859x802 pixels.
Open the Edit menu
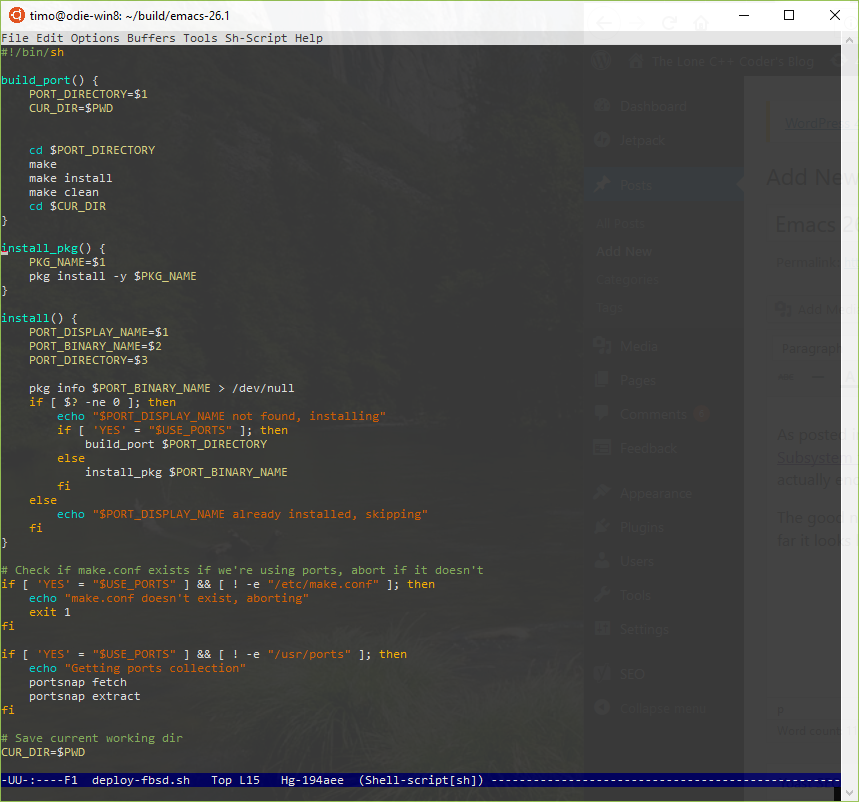click(x=50, y=38)
